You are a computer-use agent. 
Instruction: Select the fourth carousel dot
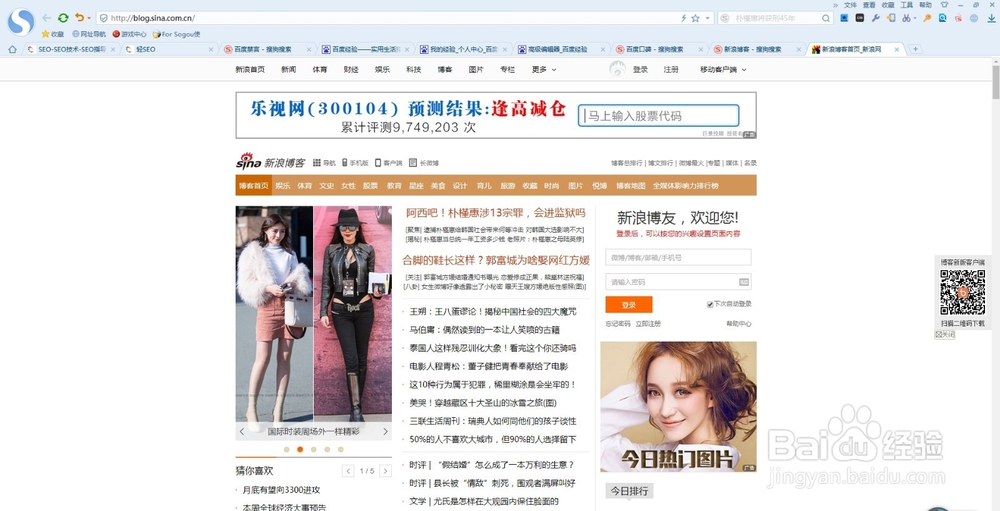327,449
